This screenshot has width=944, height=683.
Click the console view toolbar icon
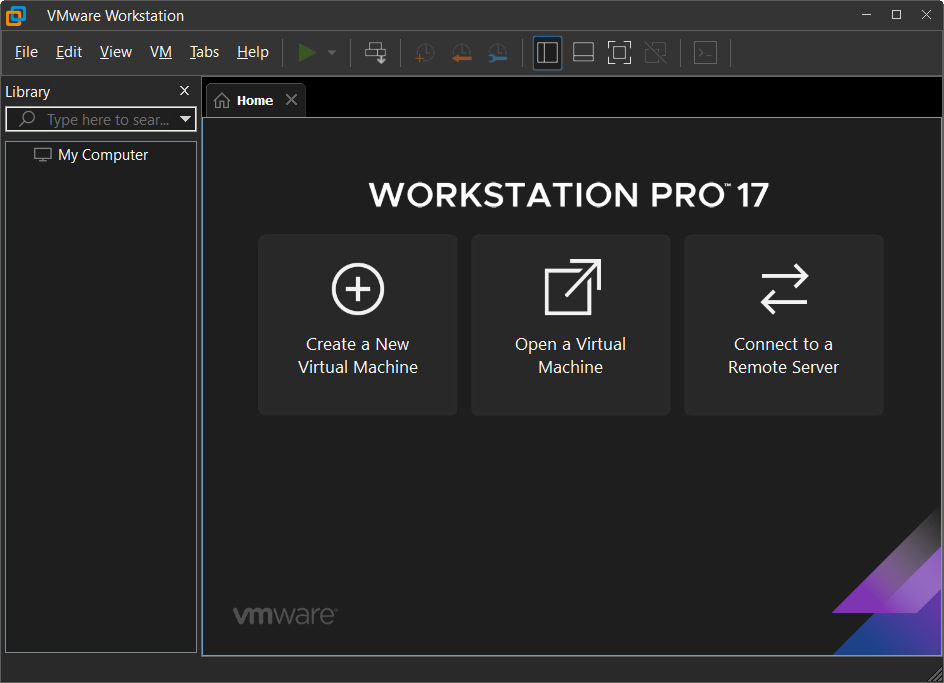[705, 52]
